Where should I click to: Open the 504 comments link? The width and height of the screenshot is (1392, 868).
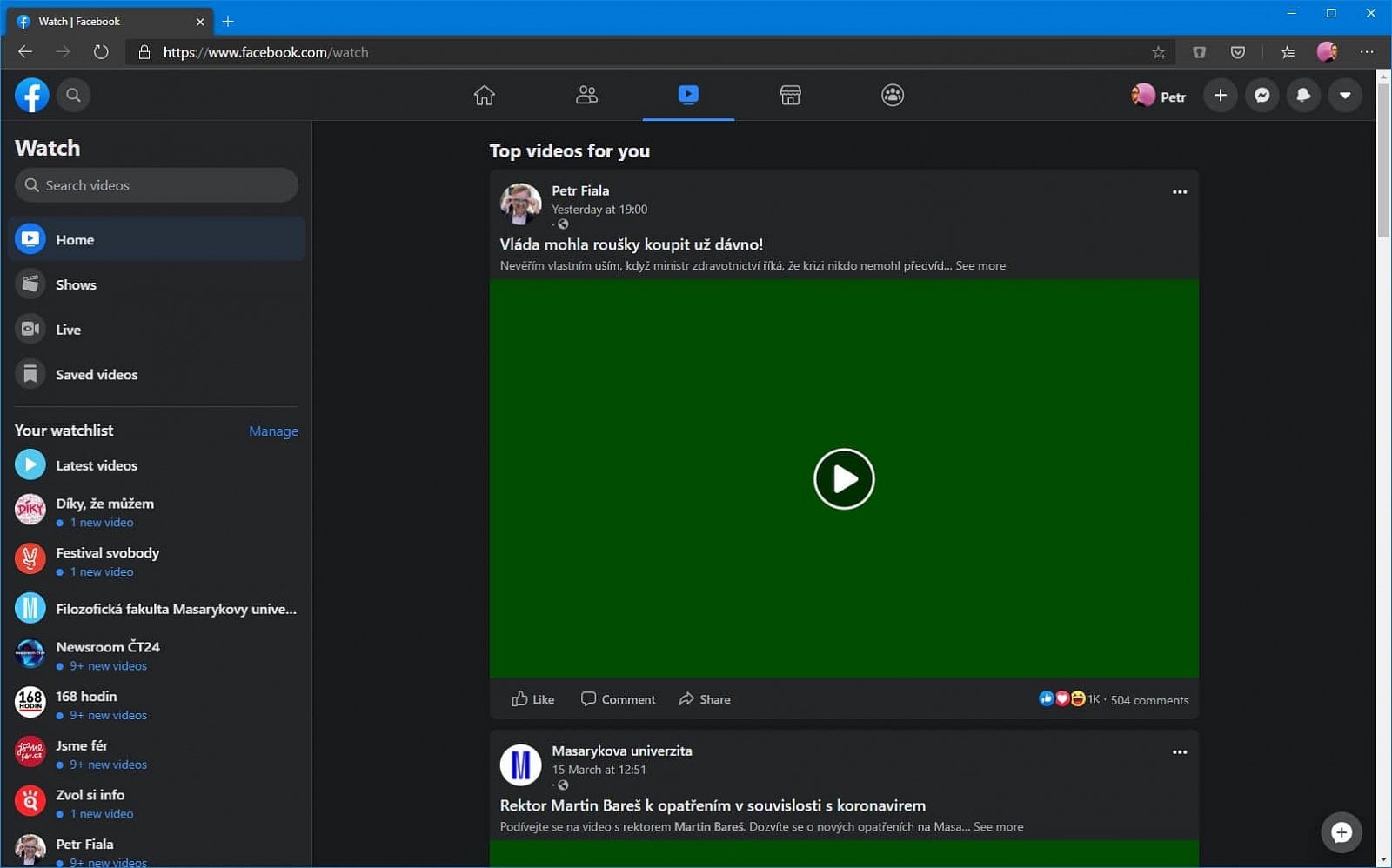coord(1149,700)
